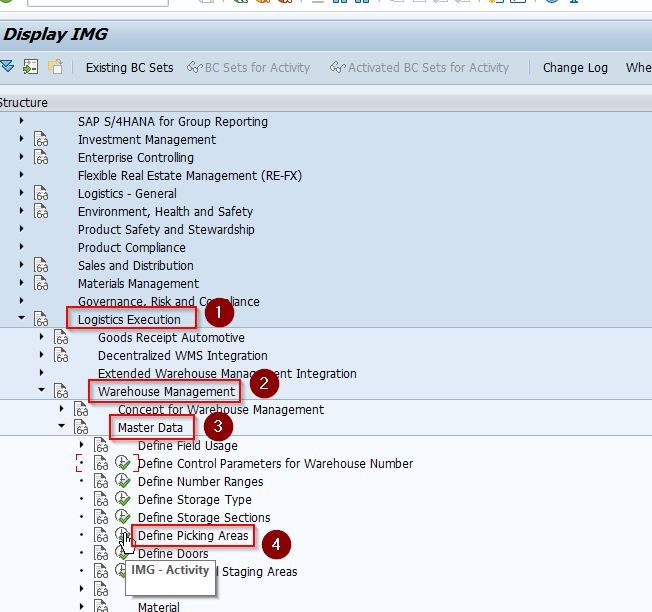Image resolution: width=652 pixels, height=612 pixels.
Task: Select Define Doors entry
Action: pos(173,553)
